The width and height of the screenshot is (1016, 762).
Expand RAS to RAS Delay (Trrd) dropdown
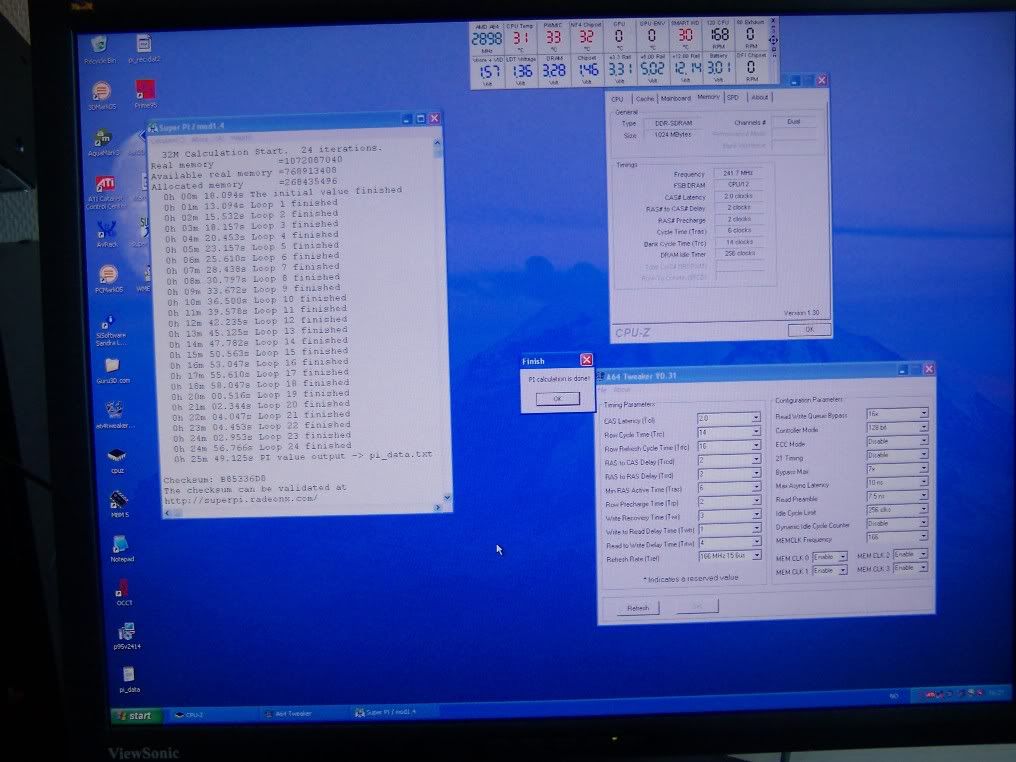click(x=756, y=473)
